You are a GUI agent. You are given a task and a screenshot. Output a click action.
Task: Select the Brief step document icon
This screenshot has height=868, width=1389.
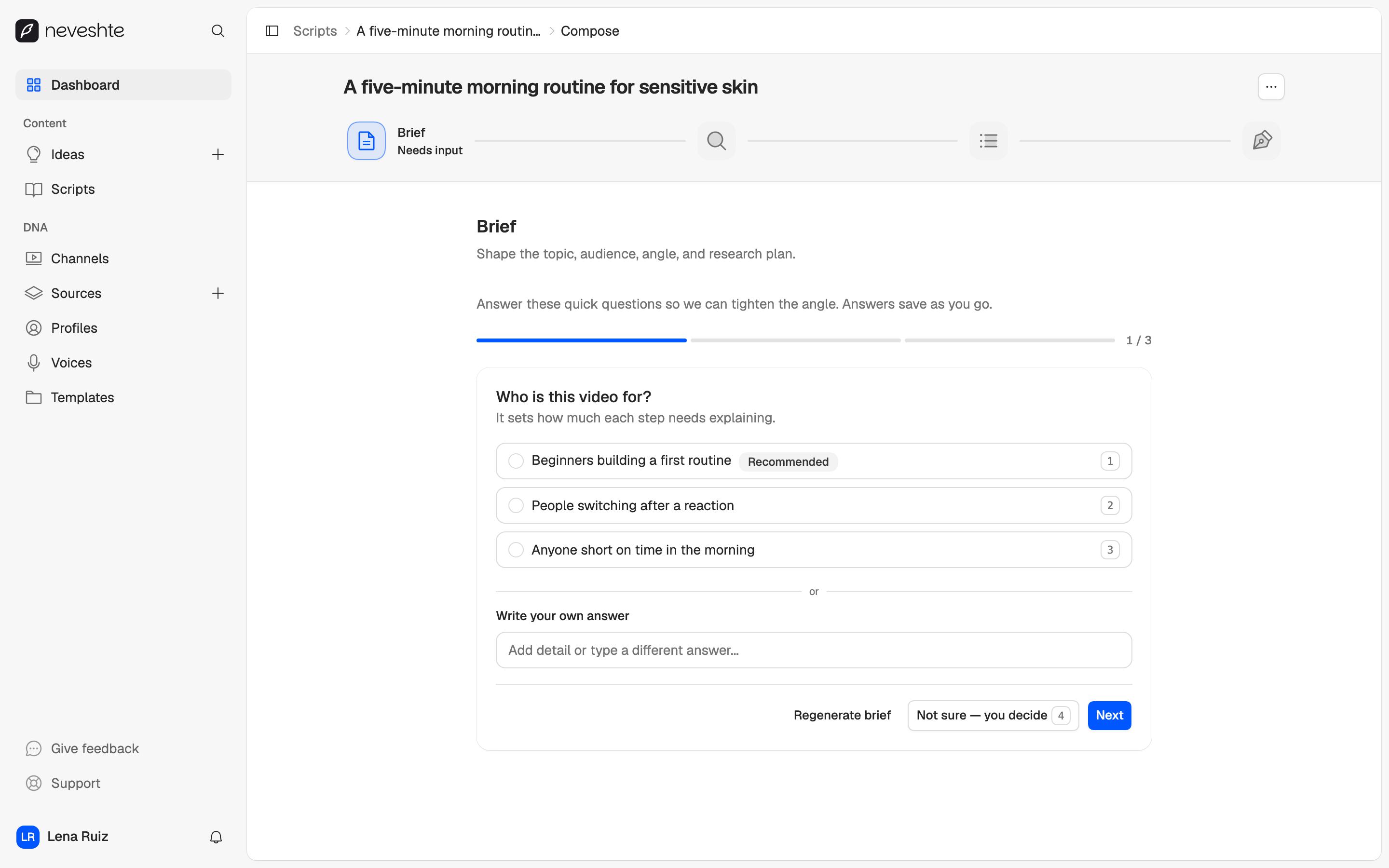(366, 141)
